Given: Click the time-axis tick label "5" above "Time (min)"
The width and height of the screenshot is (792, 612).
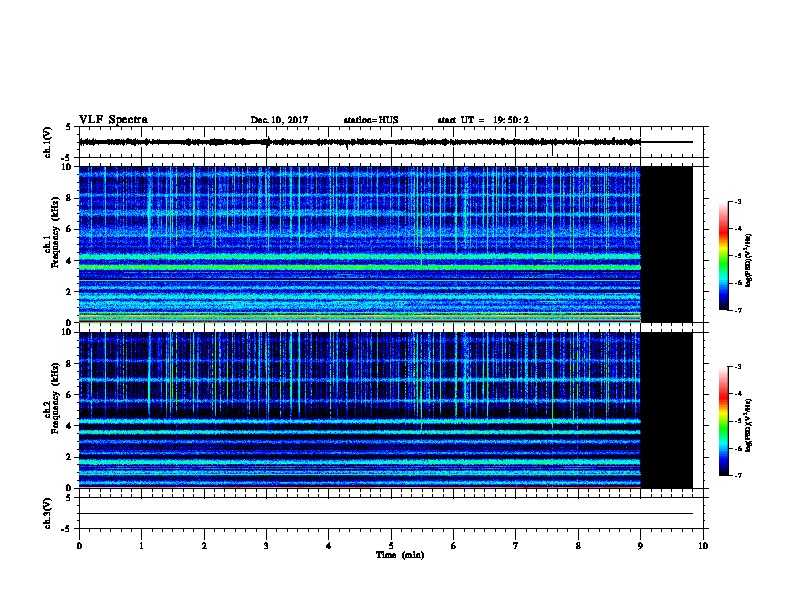Looking at the screenshot, I should (x=391, y=545).
